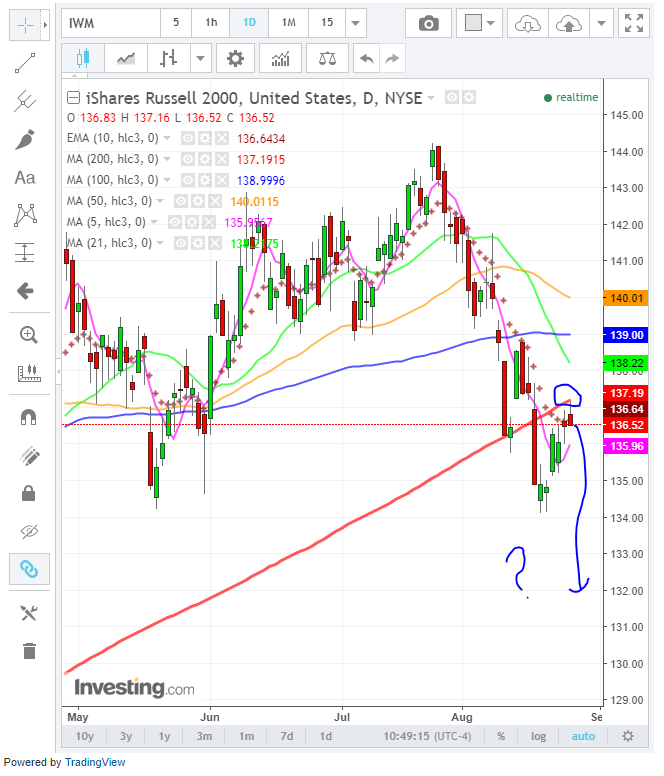This screenshot has width=664, height=776.
Task: Select the measure ruler tool
Action: point(29,373)
